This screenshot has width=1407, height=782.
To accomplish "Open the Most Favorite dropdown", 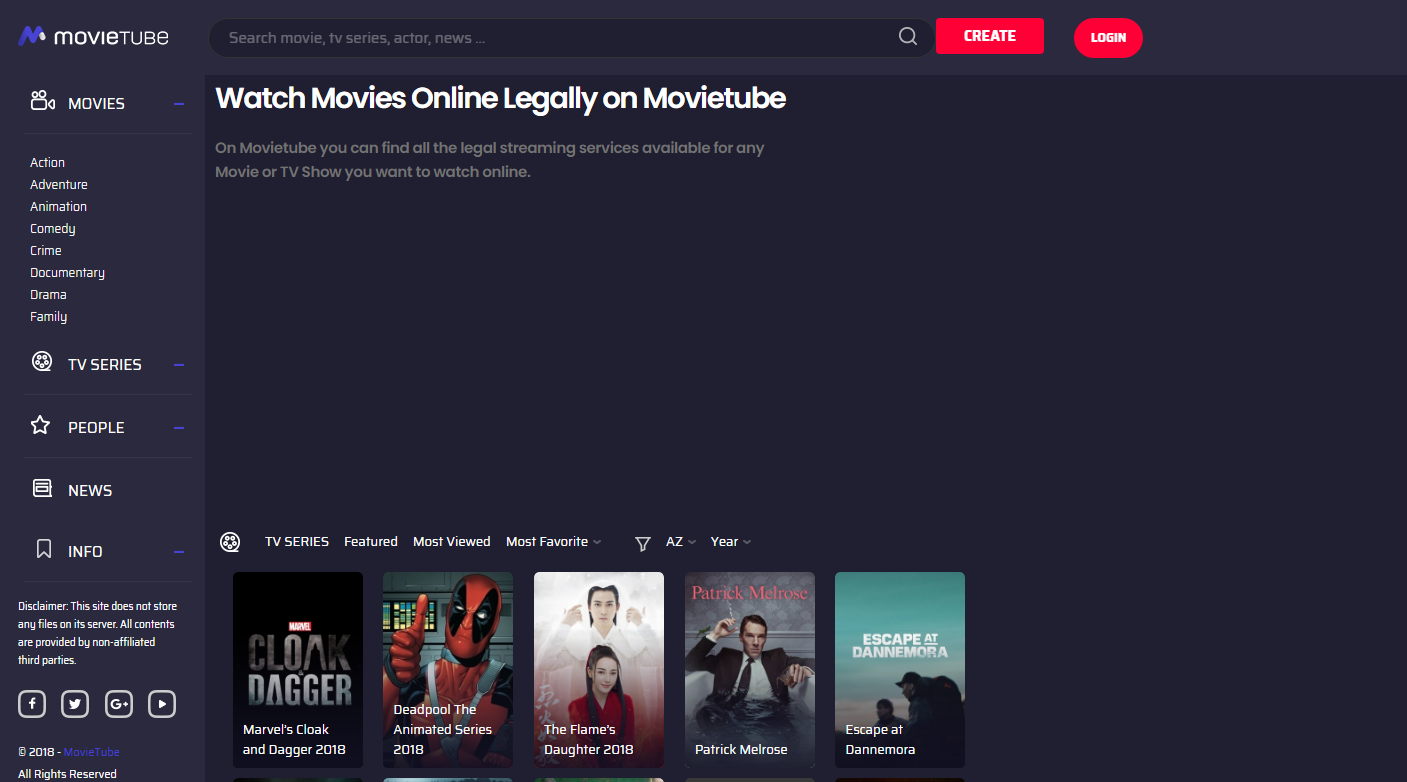I will click(553, 541).
